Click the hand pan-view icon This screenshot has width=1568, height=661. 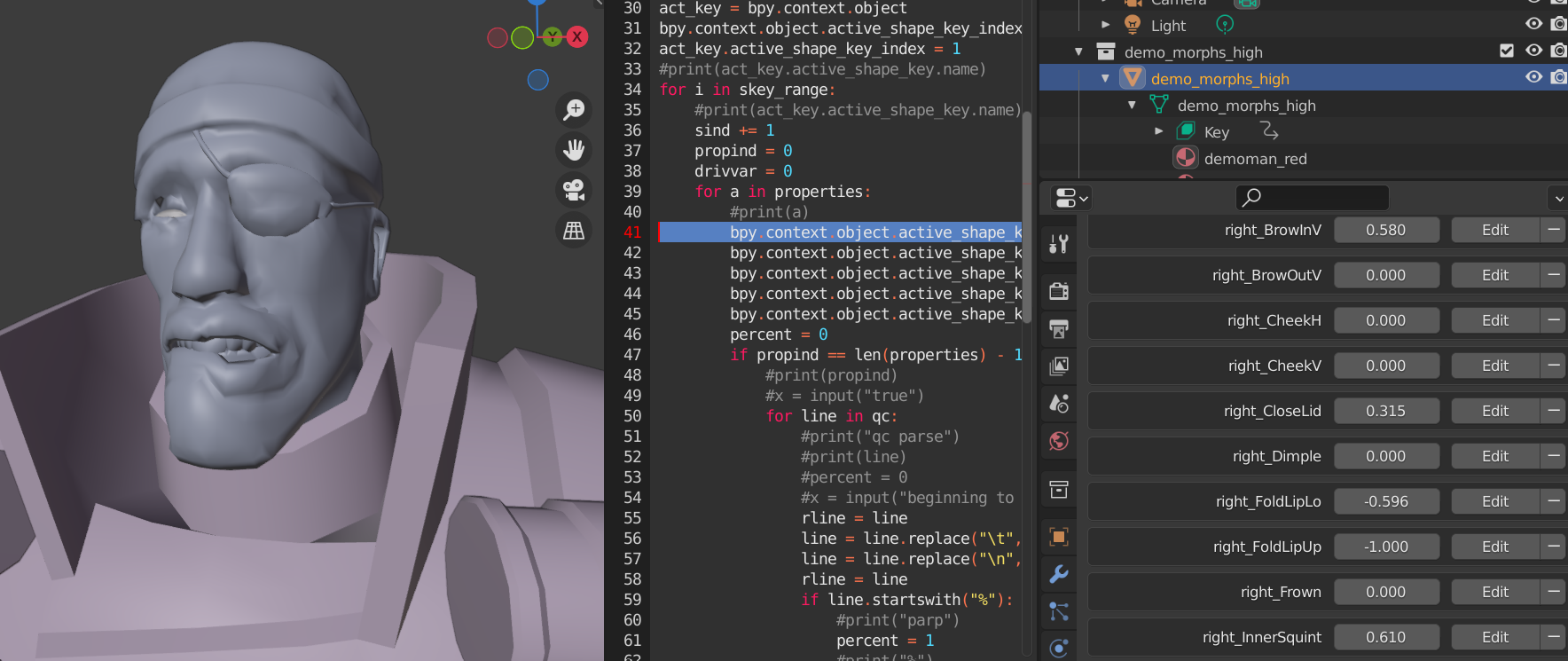(x=574, y=149)
